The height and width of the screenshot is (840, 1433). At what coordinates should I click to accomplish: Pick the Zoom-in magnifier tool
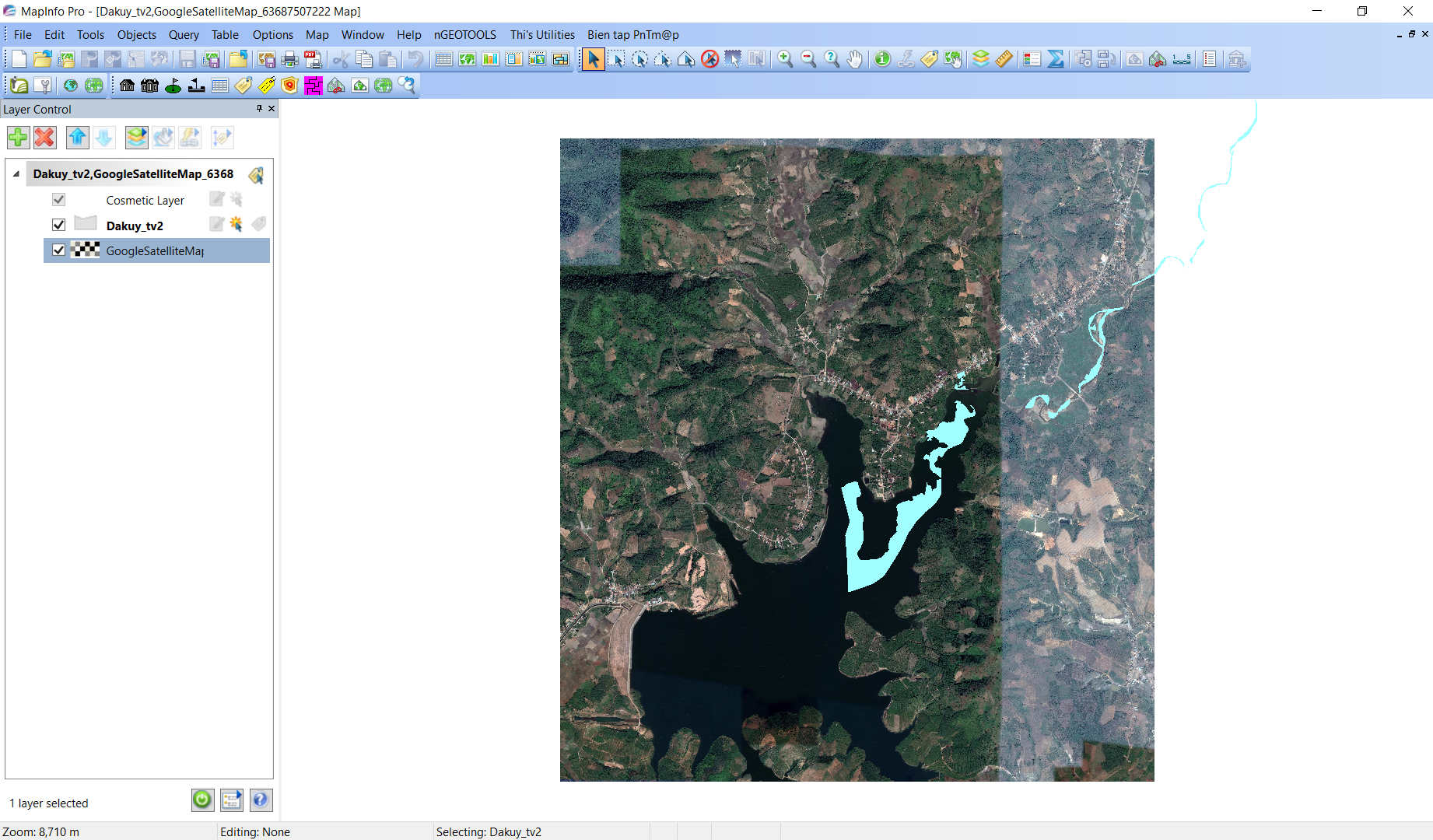pos(785,59)
